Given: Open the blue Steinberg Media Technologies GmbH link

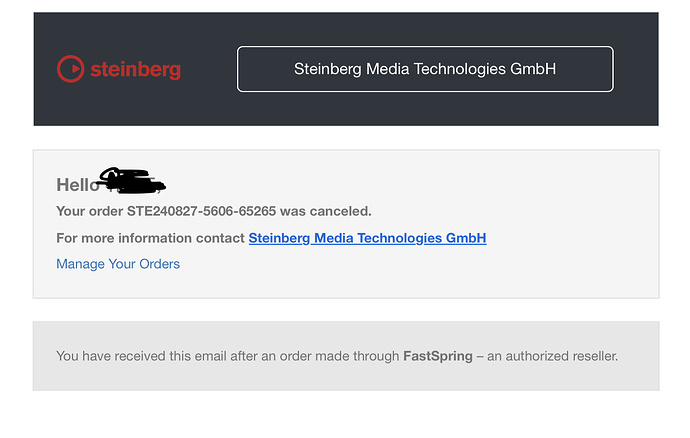Looking at the screenshot, I should (367, 238).
